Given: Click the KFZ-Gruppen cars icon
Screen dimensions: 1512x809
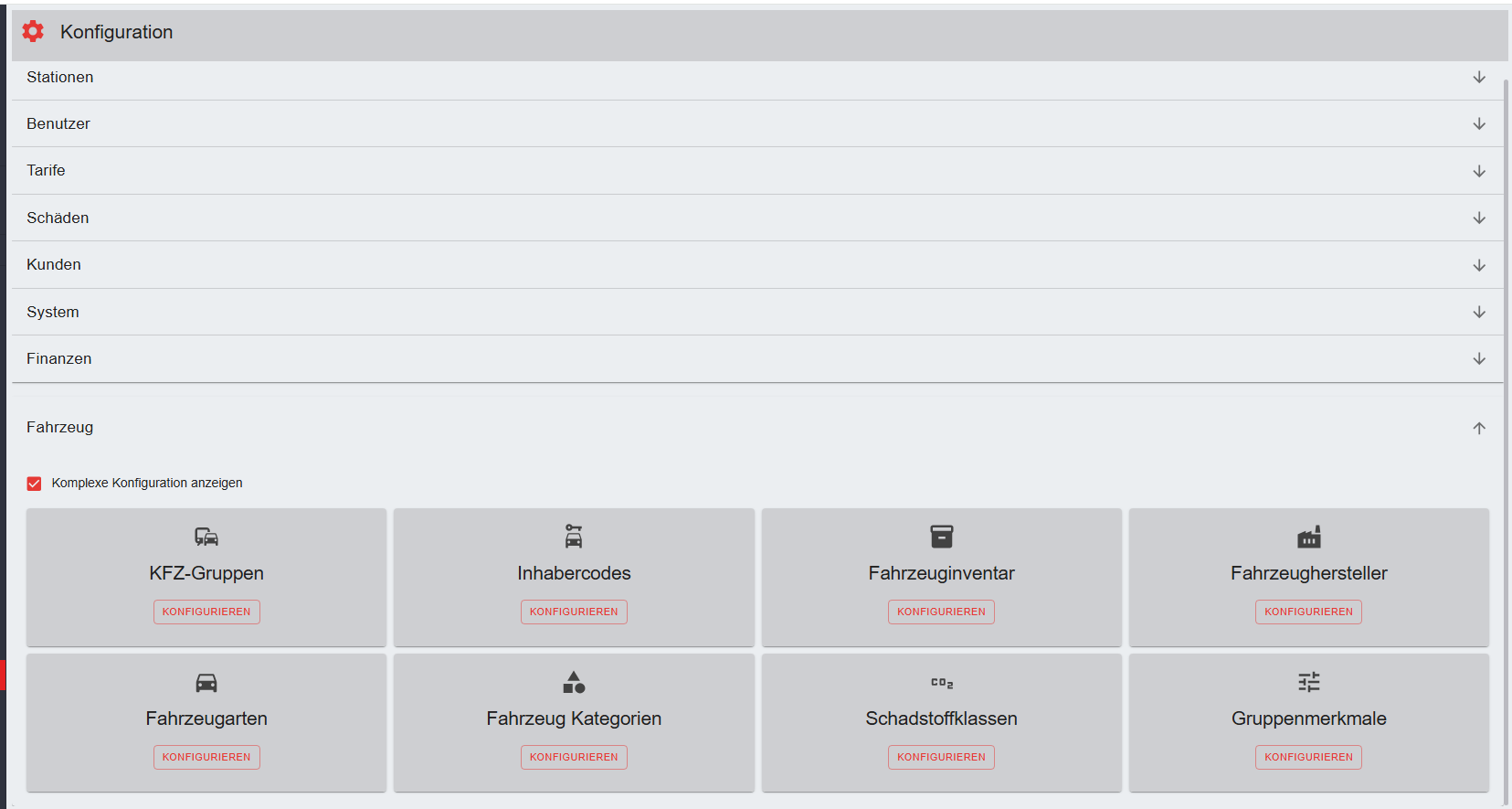Looking at the screenshot, I should pyautogui.click(x=206, y=537).
